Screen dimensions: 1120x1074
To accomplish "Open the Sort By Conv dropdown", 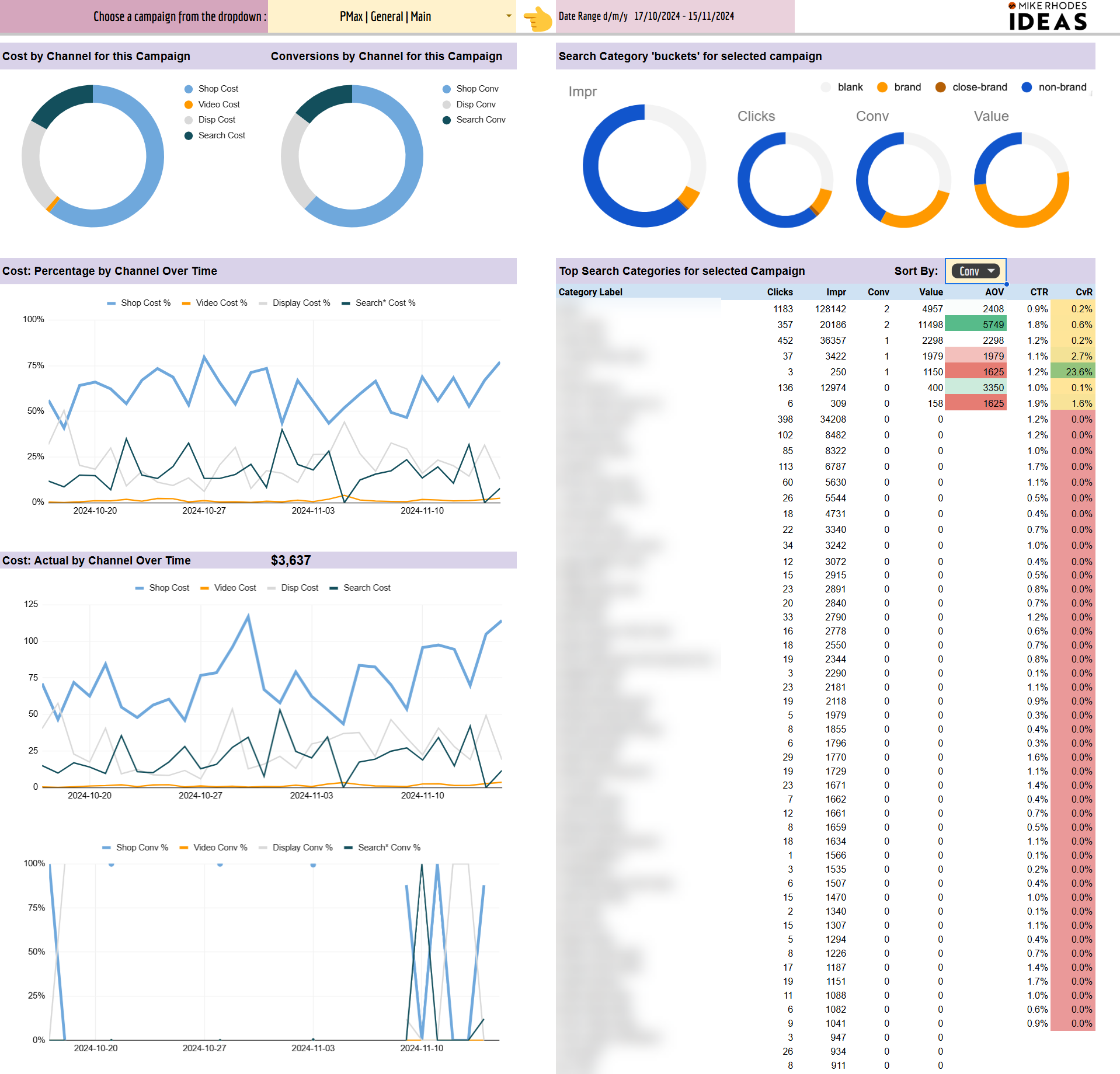I will pyautogui.click(x=975, y=271).
